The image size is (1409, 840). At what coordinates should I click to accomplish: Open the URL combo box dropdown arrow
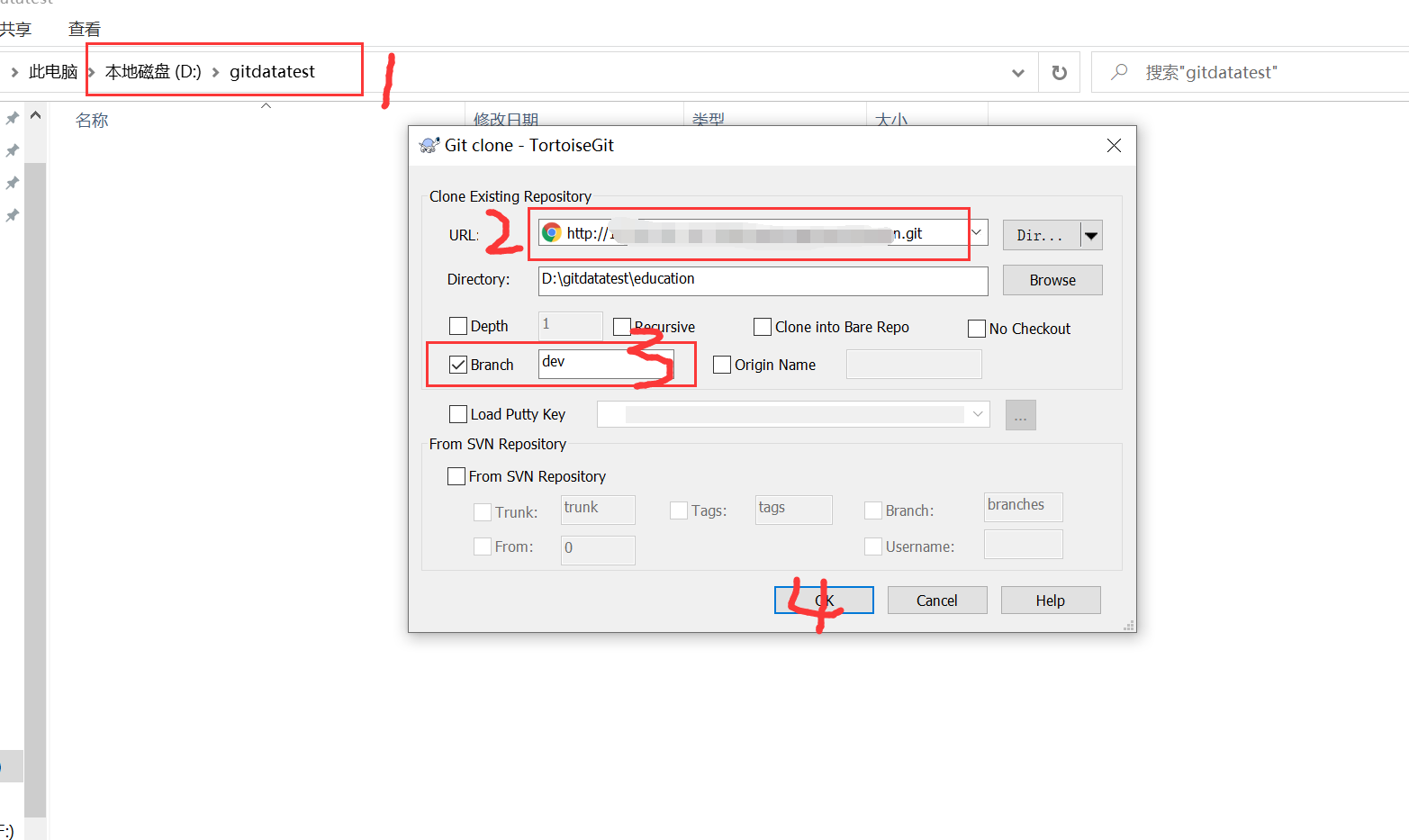pyautogui.click(x=977, y=233)
